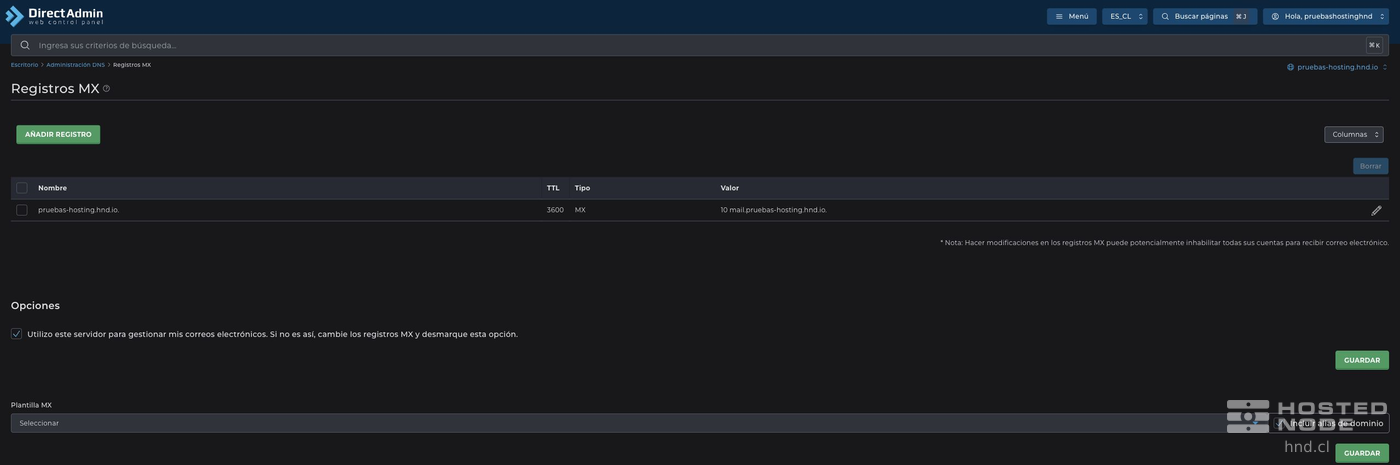Toggle the select-all checkbox in table header
Screen dimensions: 1400x465
pyautogui.click(x=22, y=188)
